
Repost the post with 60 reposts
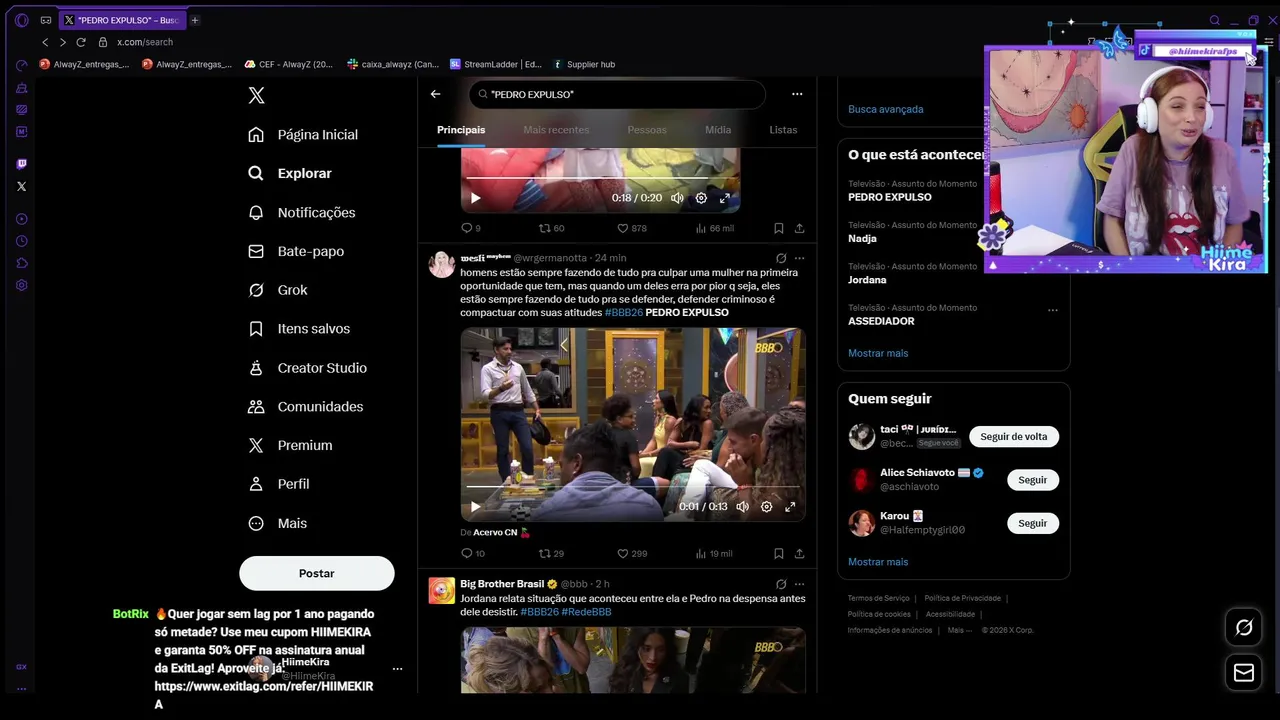pyautogui.click(x=552, y=228)
